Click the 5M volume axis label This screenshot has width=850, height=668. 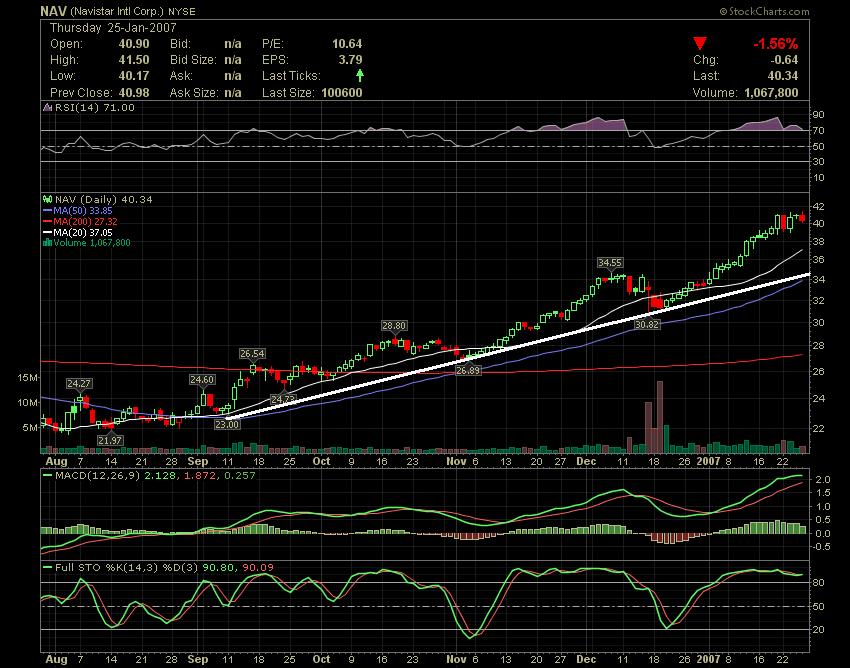pyautogui.click(x=30, y=428)
